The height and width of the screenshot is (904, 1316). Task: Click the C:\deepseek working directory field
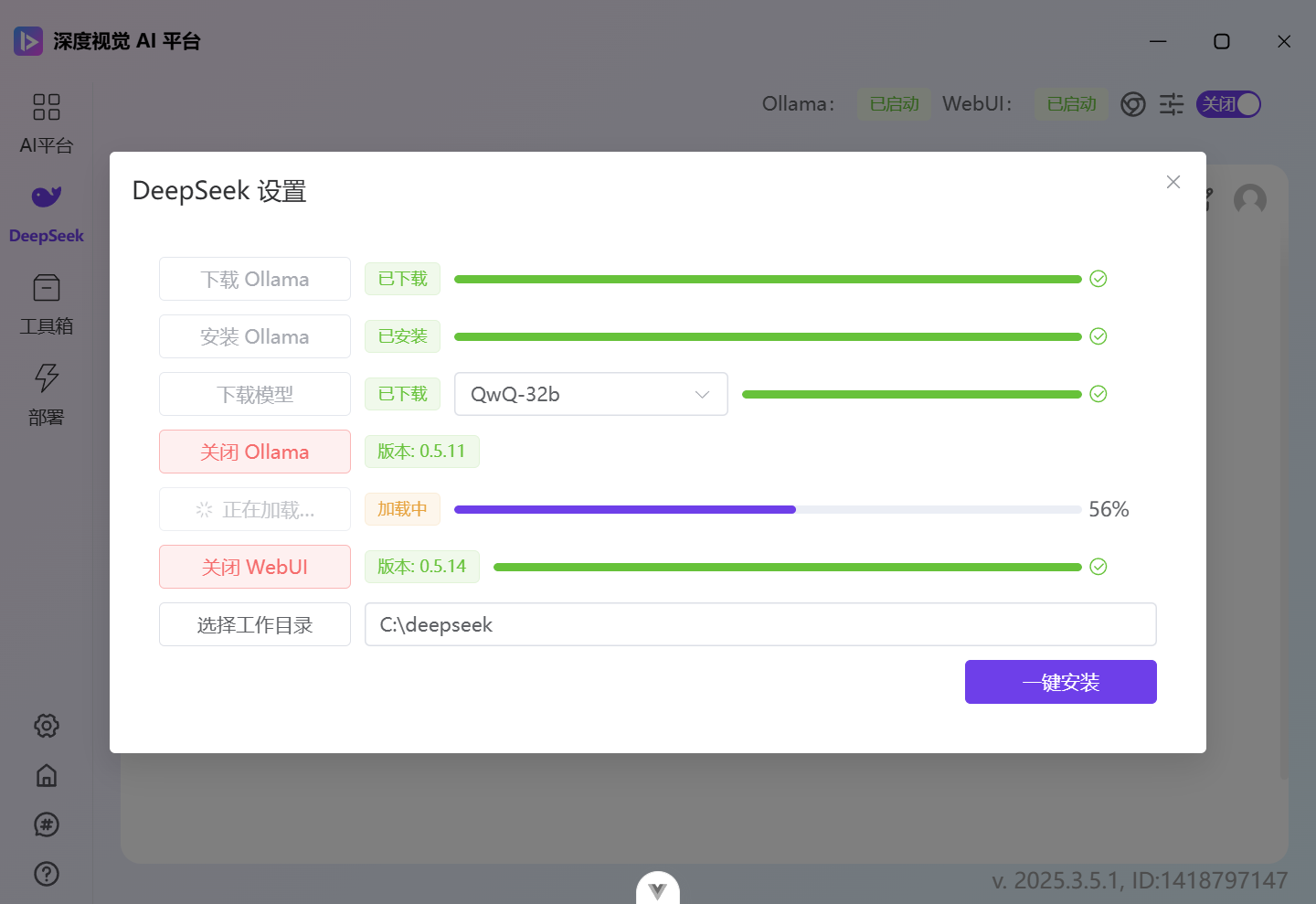pos(760,624)
